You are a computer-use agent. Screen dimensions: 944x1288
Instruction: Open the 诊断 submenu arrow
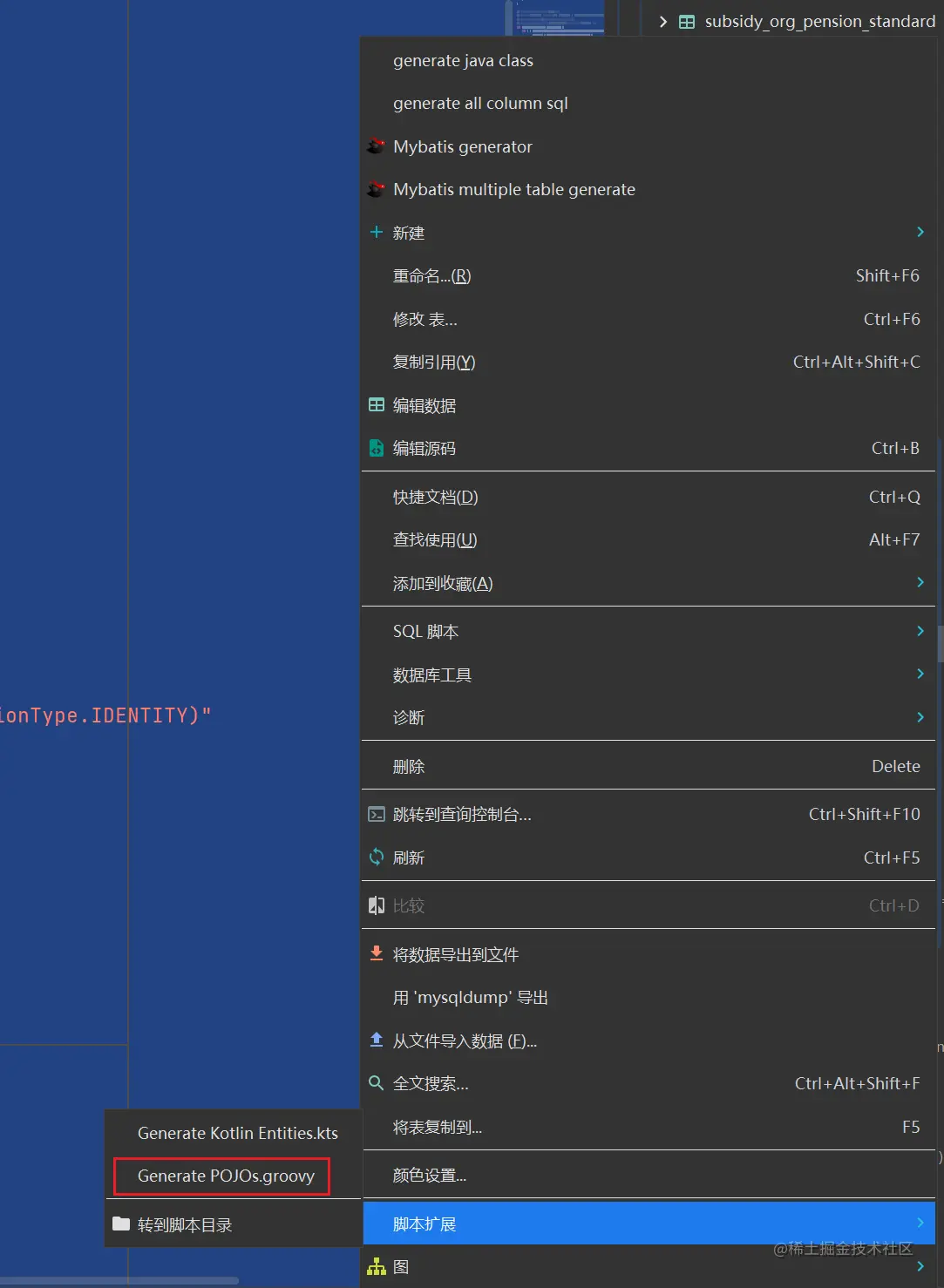[x=920, y=717]
